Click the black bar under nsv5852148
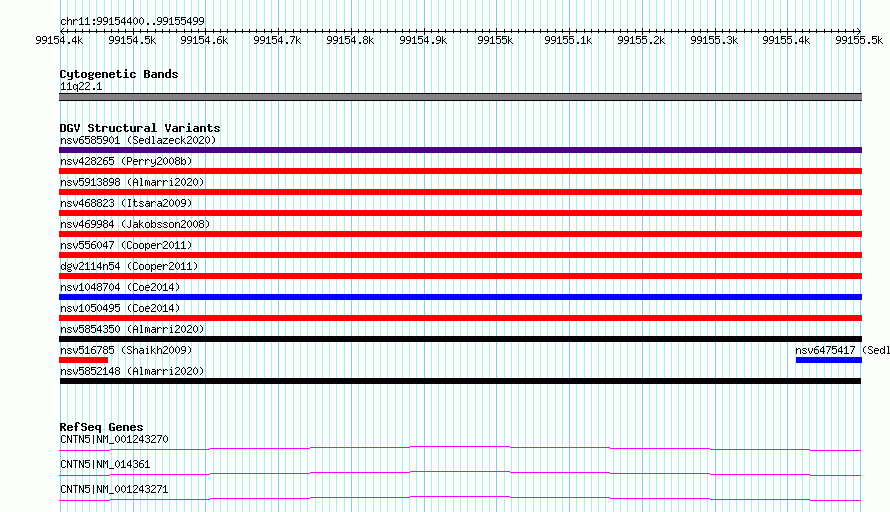The image size is (890, 512). point(460,381)
